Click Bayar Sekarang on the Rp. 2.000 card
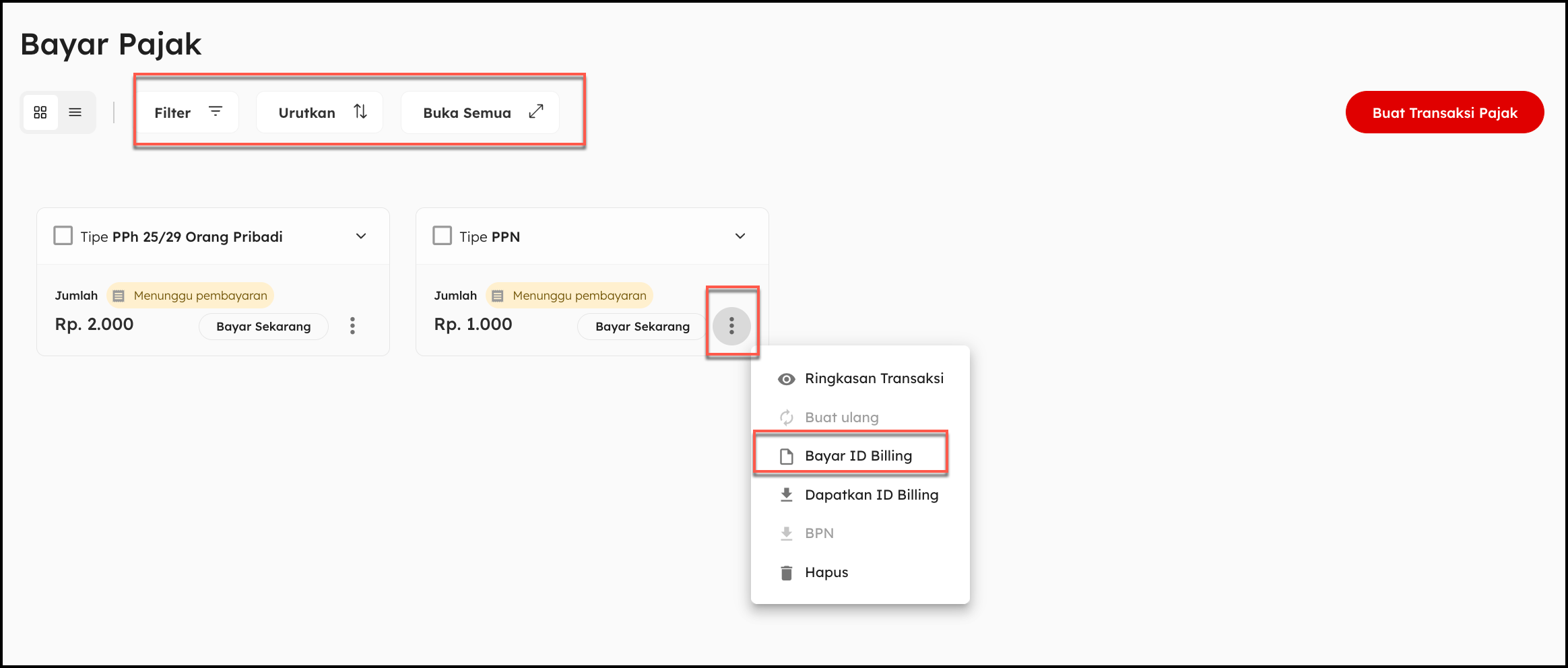 pyautogui.click(x=263, y=327)
